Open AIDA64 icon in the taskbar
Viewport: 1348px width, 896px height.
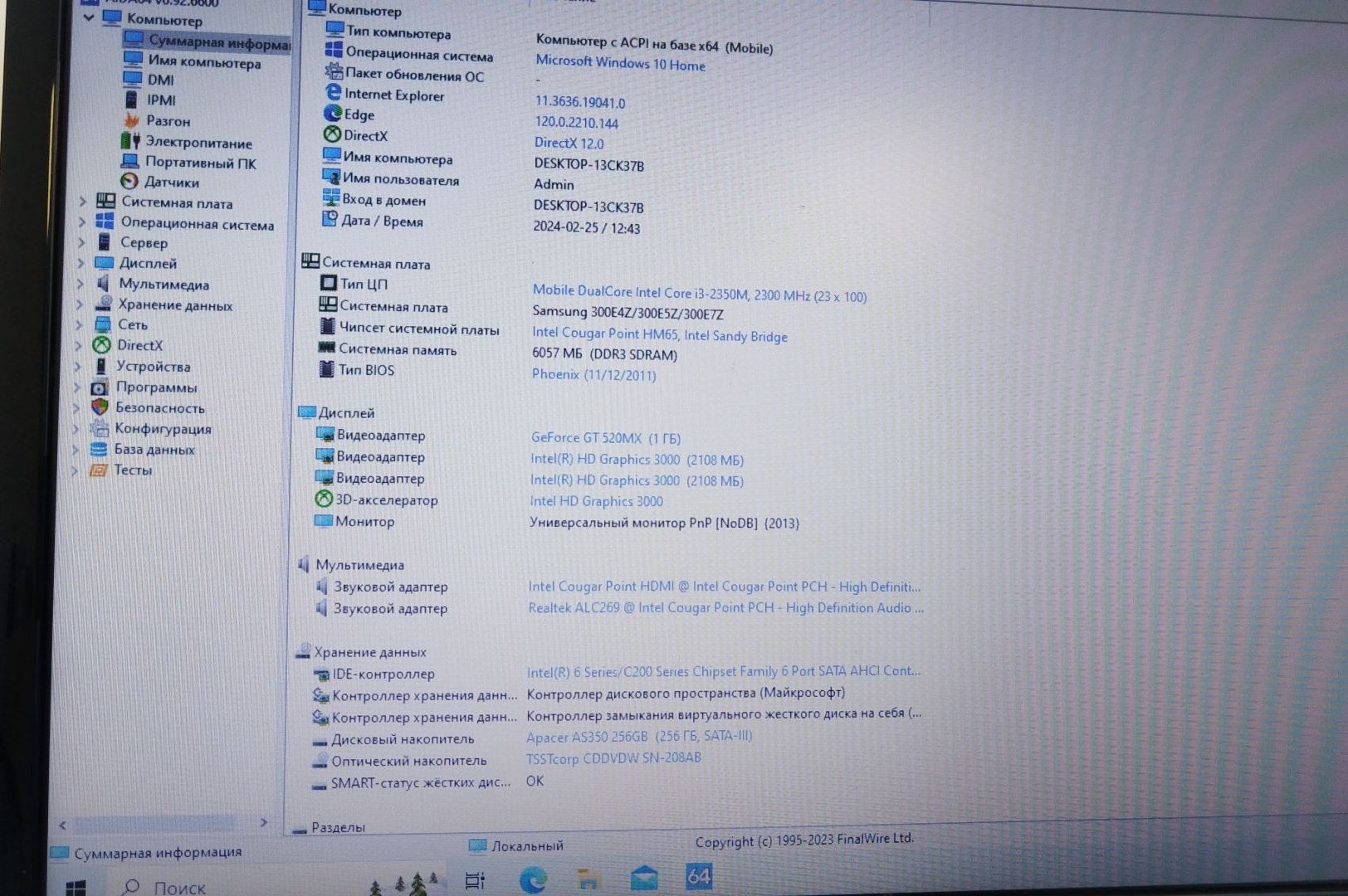(698, 878)
